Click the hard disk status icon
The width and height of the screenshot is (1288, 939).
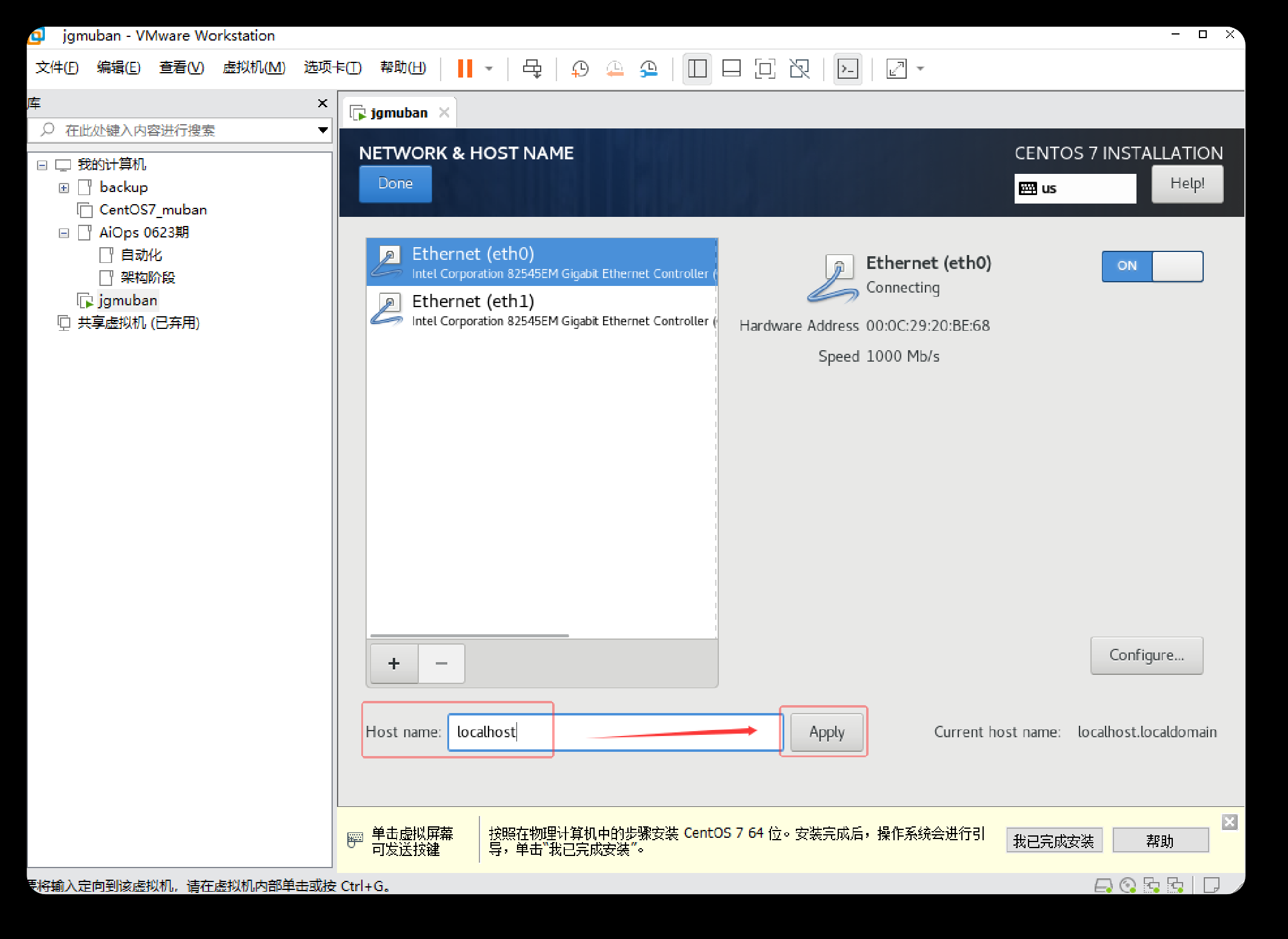click(1104, 886)
